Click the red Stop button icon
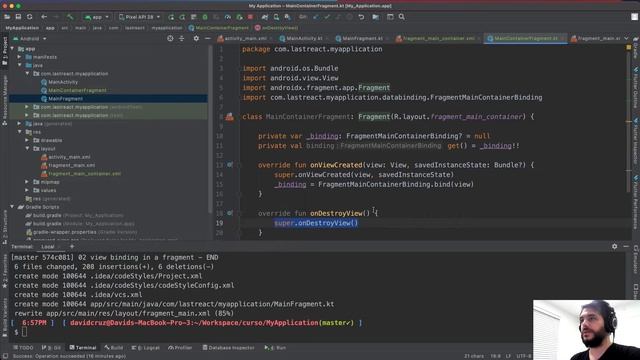Screen dimensions: 640x360 (250, 17)
